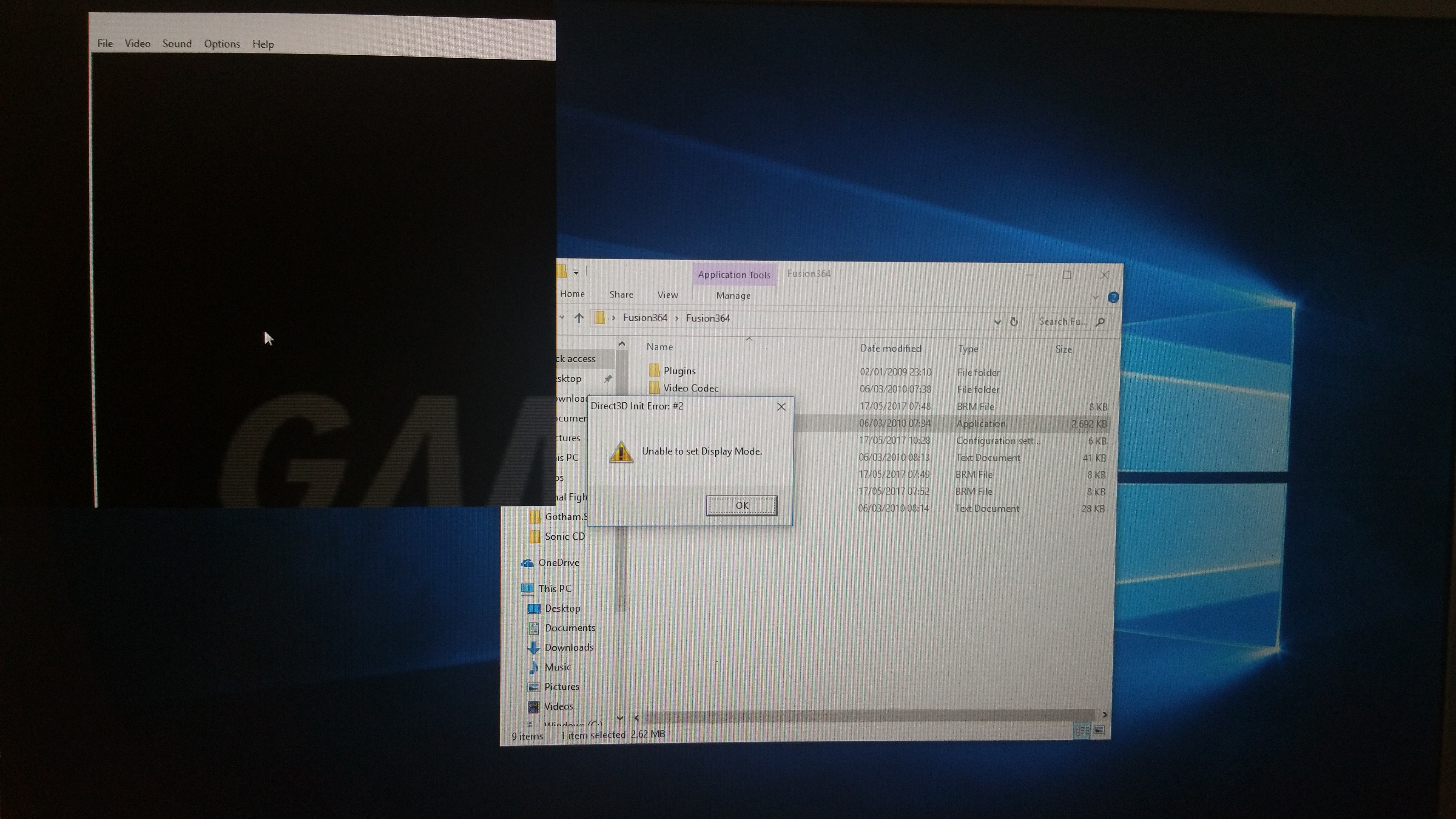Open Pictures under This PC

pyautogui.click(x=561, y=687)
